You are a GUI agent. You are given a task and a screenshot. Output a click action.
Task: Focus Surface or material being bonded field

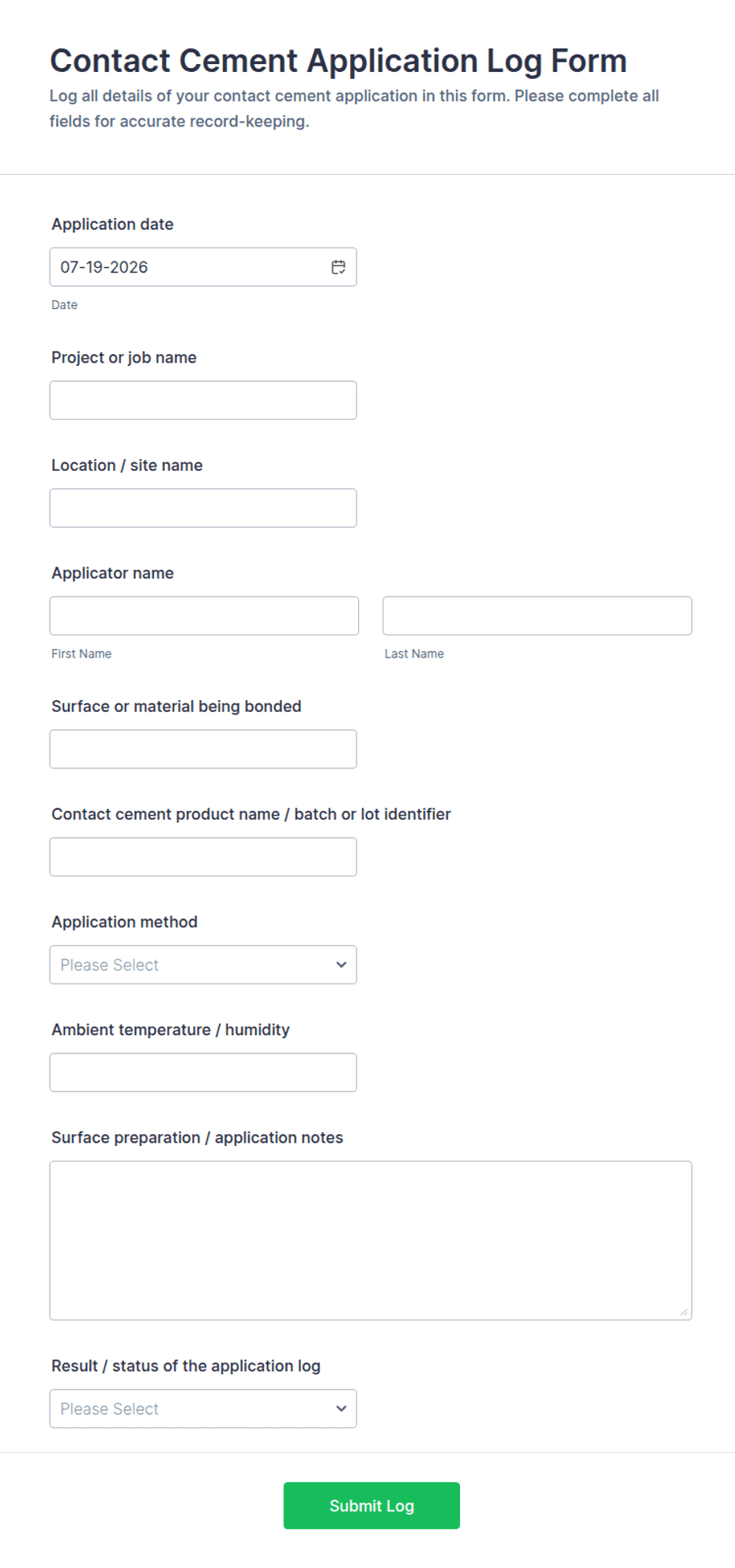(203, 749)
